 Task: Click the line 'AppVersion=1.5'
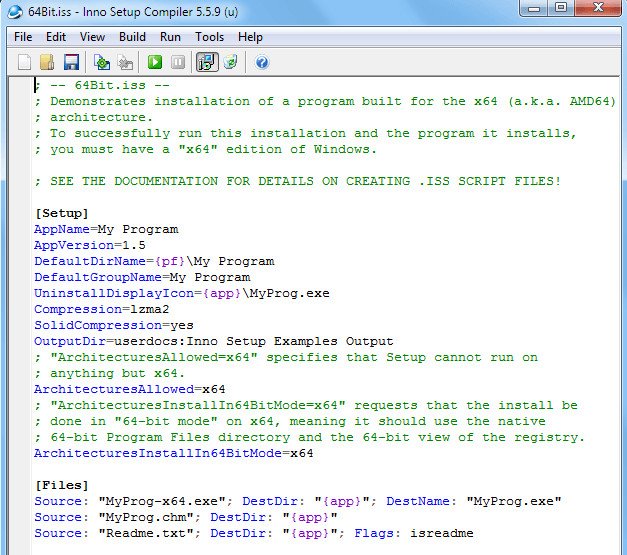pyautogui.click(x=90, y=245)
